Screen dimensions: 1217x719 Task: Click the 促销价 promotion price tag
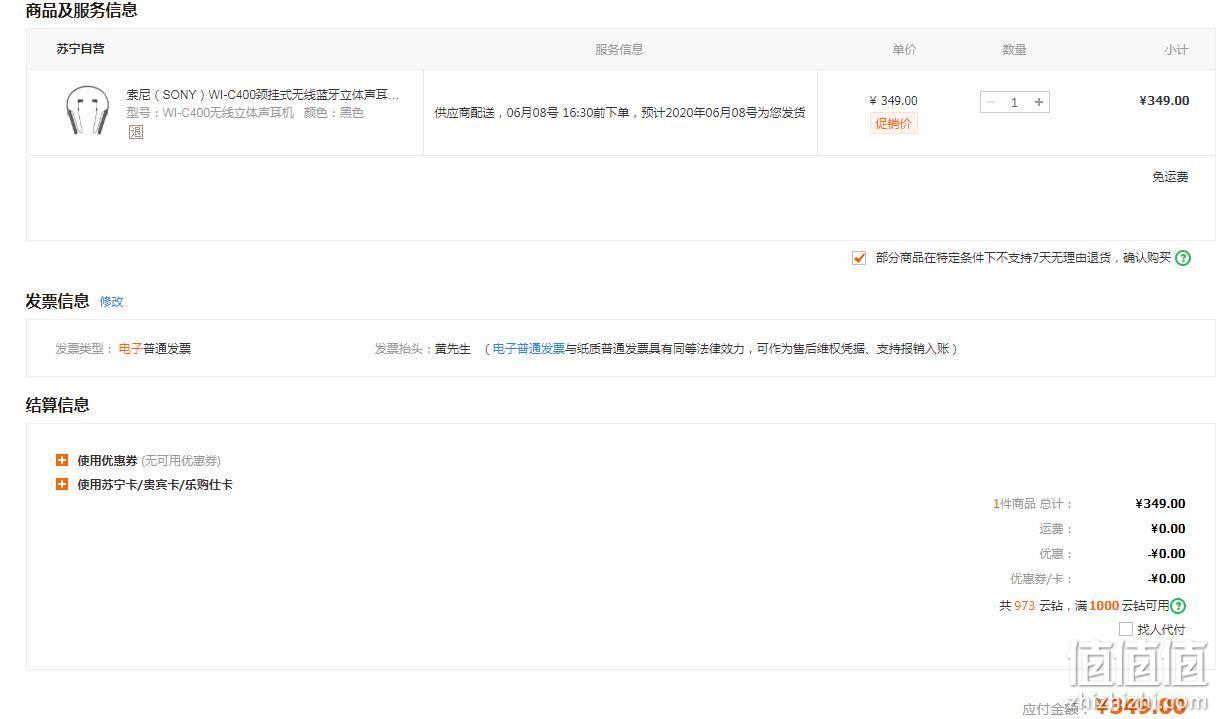click(x=894, y=123)
